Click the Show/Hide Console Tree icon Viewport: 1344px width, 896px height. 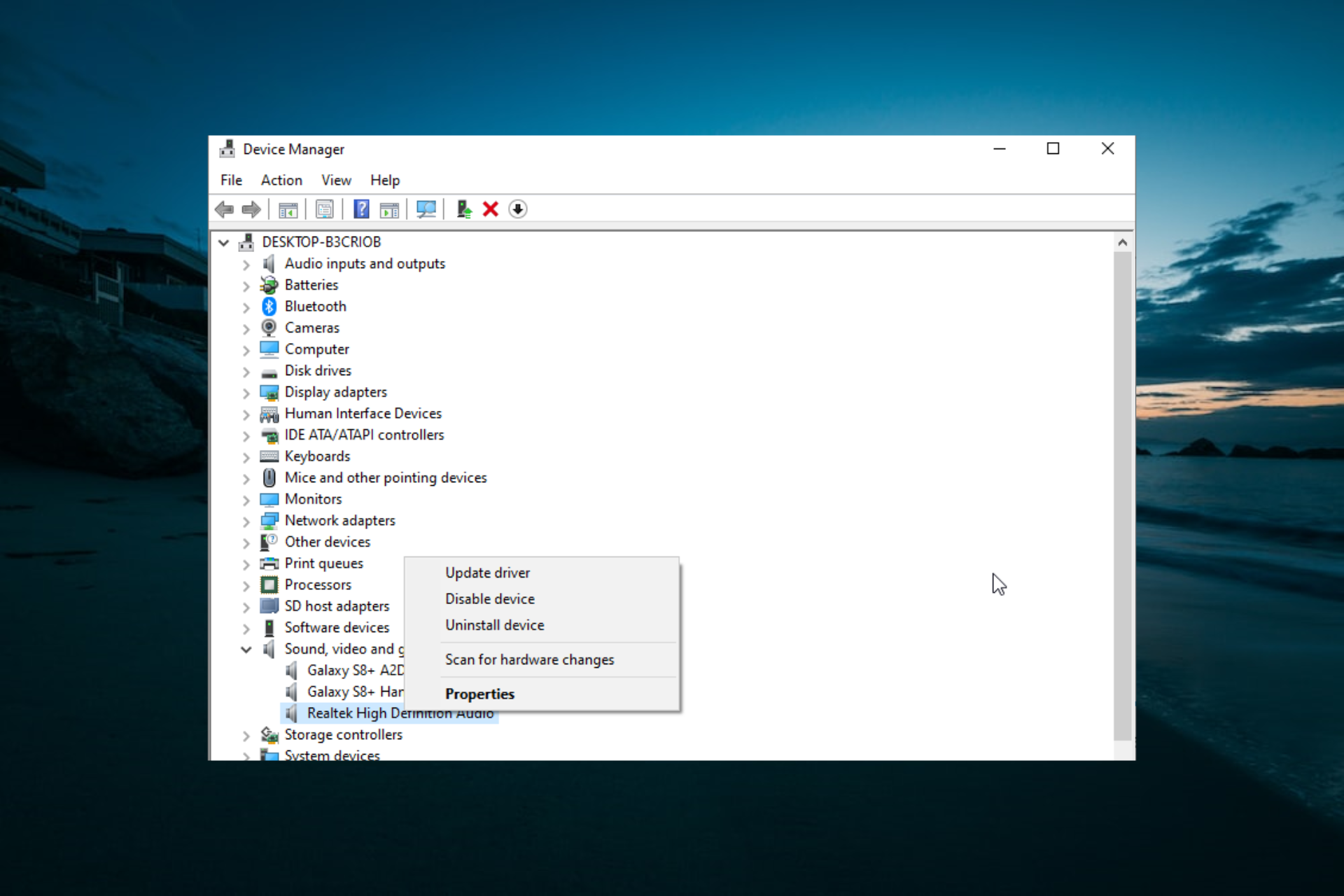[288, 209]
